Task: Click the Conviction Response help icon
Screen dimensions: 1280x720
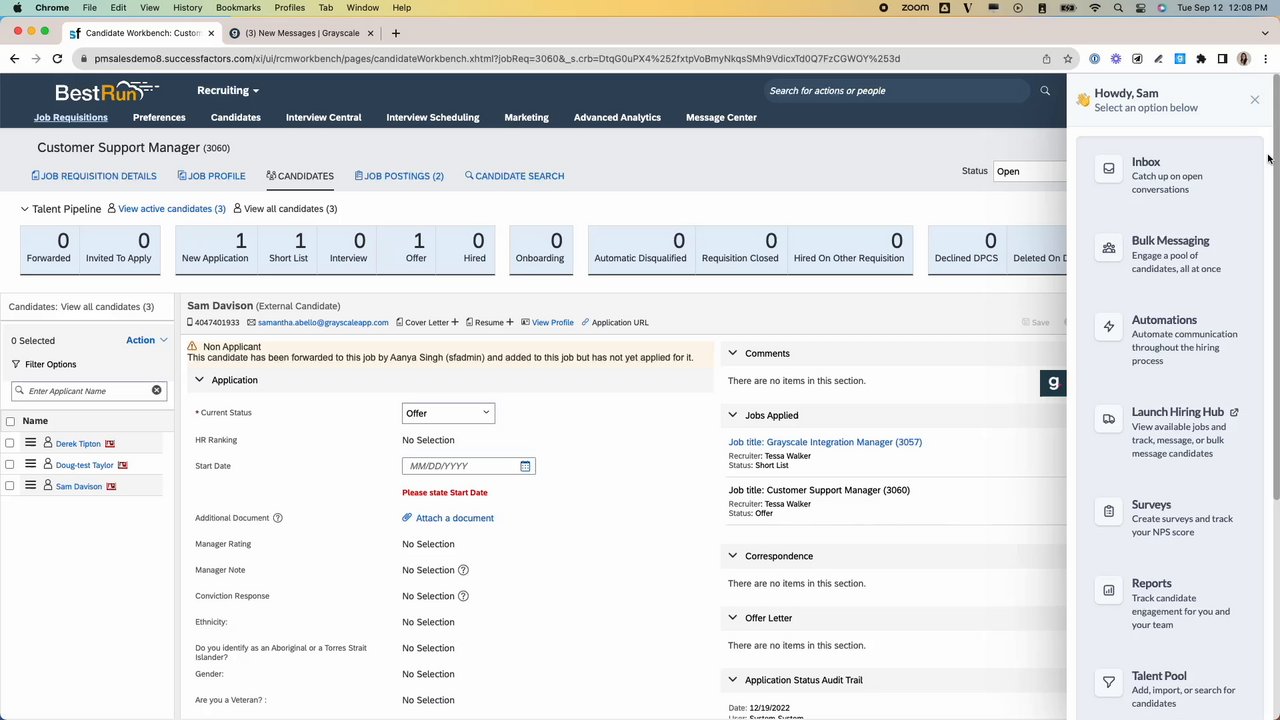Action: click(x=463, y=596)
